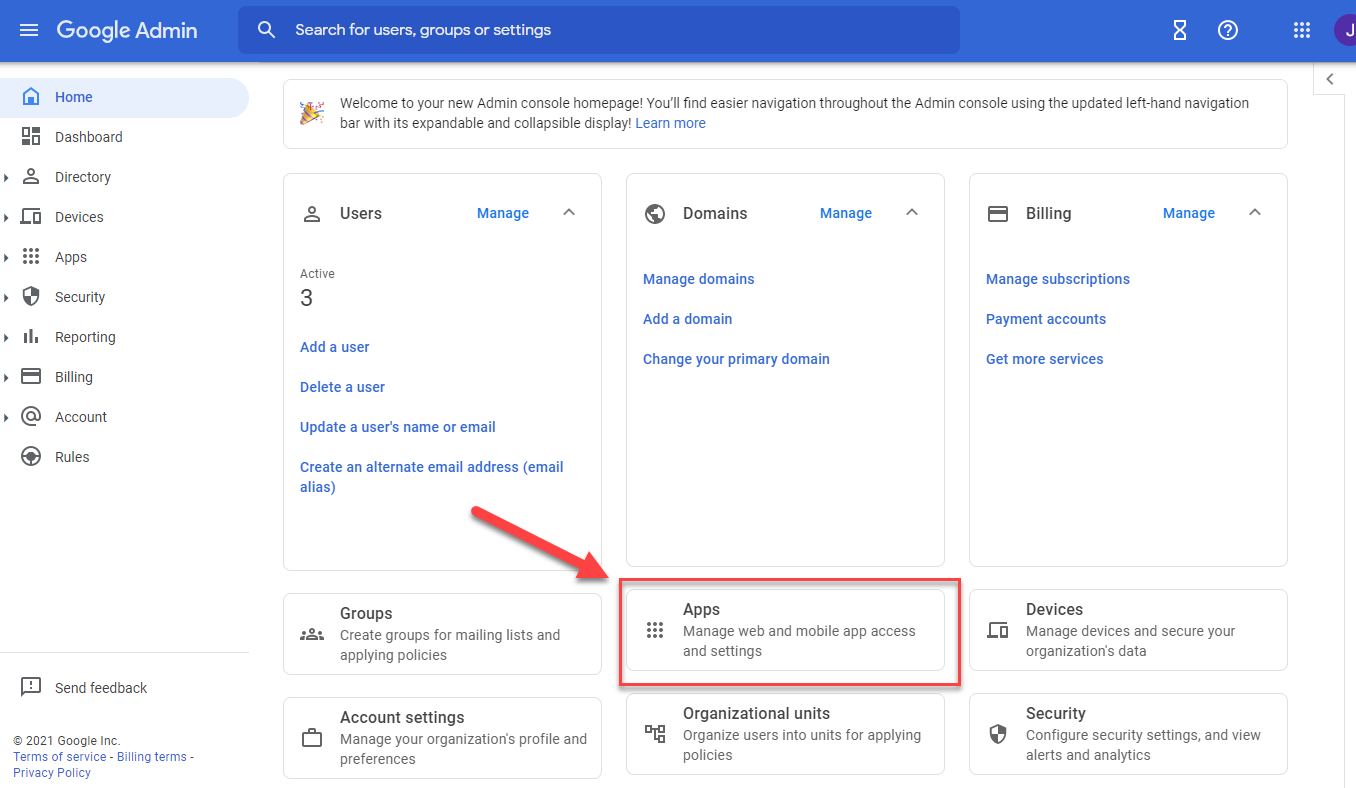Image resolution: width=1356 pixels, height=788 pixels.
Task: Click the Devices icon in sidebar
Action: pos(31,217)
